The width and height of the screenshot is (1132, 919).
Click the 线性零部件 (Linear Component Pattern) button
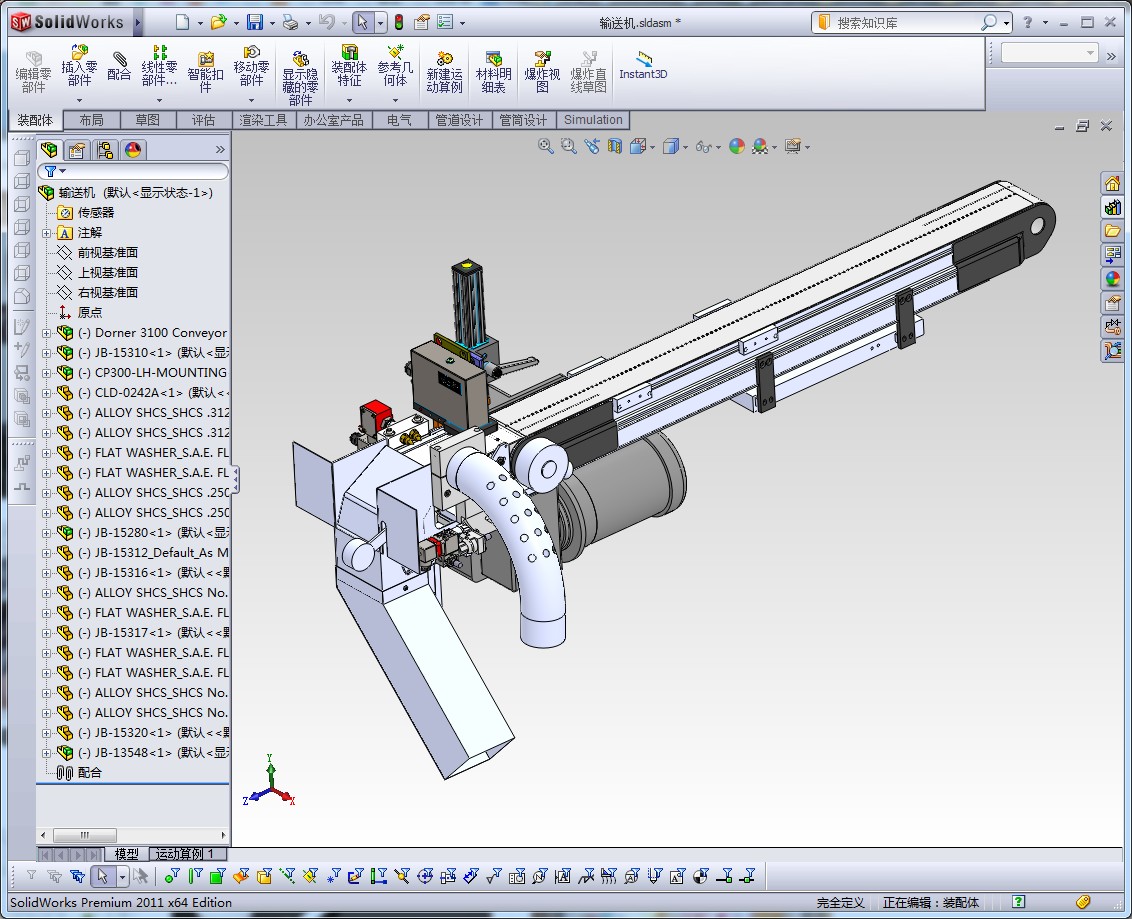click(x=160, y=66)
